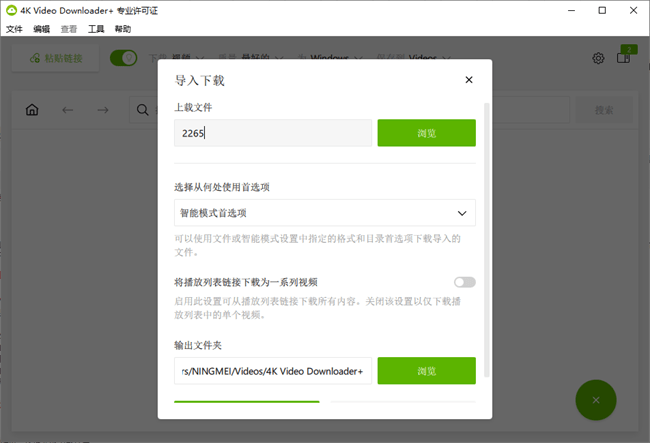Click the output folder path field
Screen dimensions: 650x443
273,371
